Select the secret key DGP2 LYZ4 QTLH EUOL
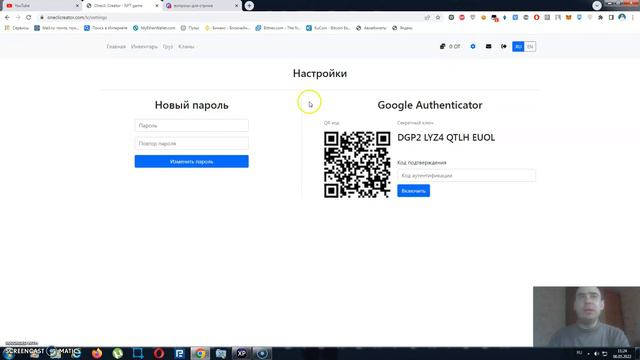Screen dimensions: 640x360 pos(446,138)
